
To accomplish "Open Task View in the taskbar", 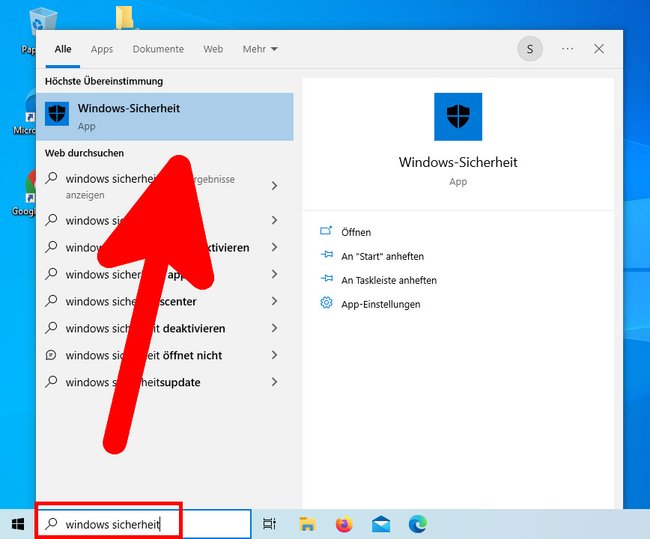I will coord(269,524).
